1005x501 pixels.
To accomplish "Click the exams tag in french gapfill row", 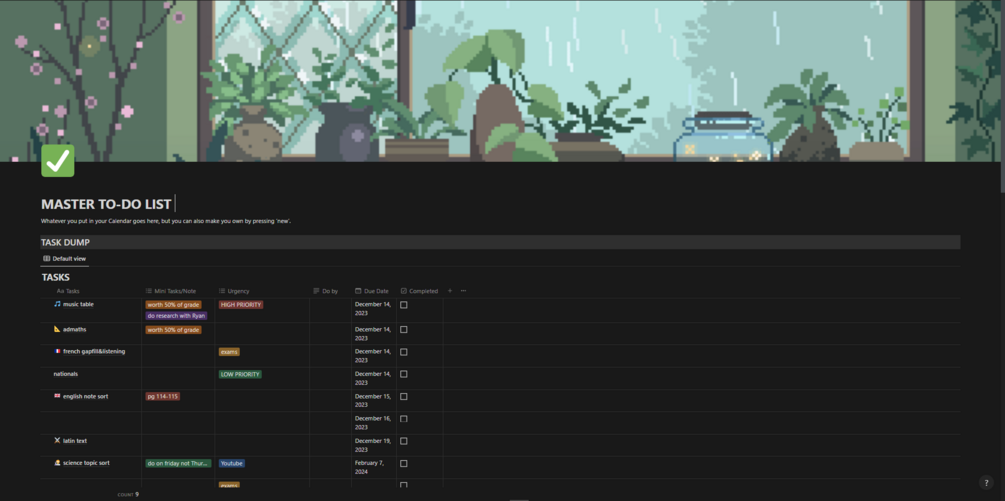I will (x=229, y=352).
